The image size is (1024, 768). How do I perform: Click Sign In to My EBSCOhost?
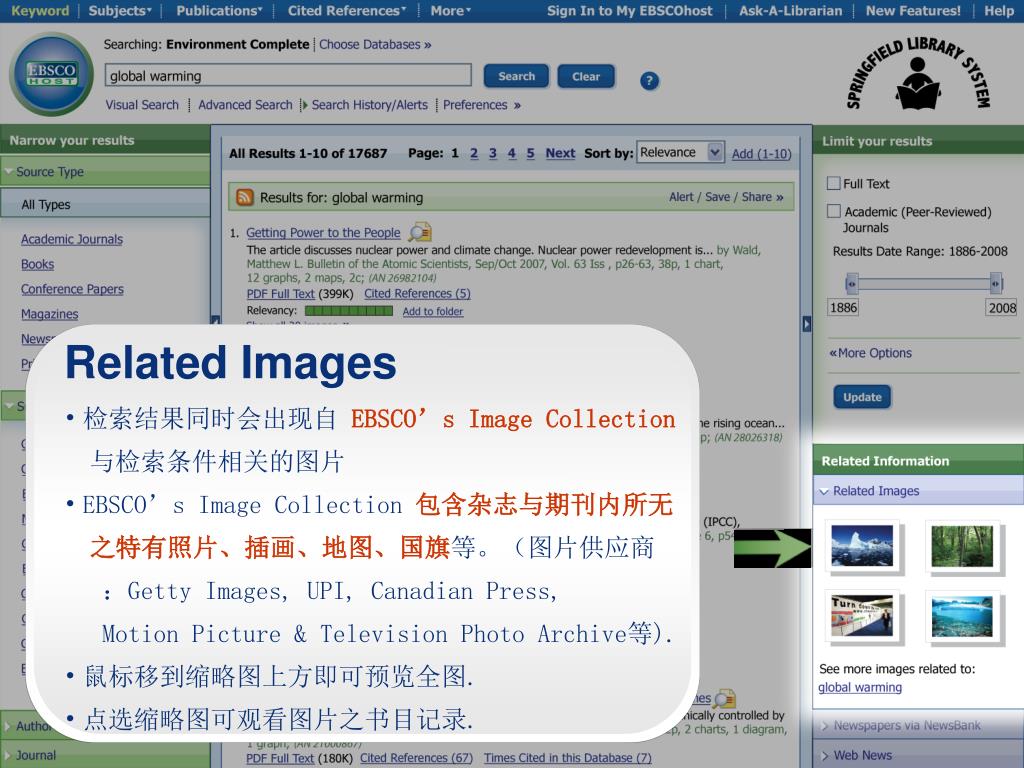[x=630, y=10]
